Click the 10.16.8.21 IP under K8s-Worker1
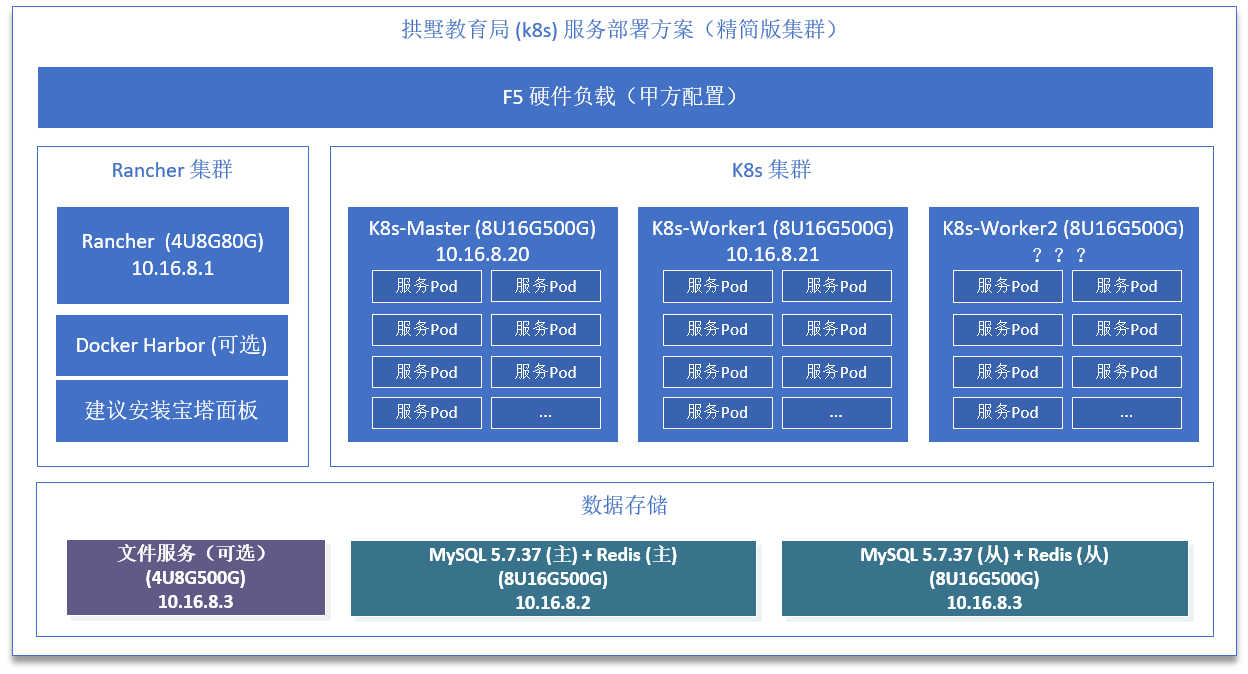The width and height of the screenshot is (1248, 674). pyautogui.click(x=772, y=254)
